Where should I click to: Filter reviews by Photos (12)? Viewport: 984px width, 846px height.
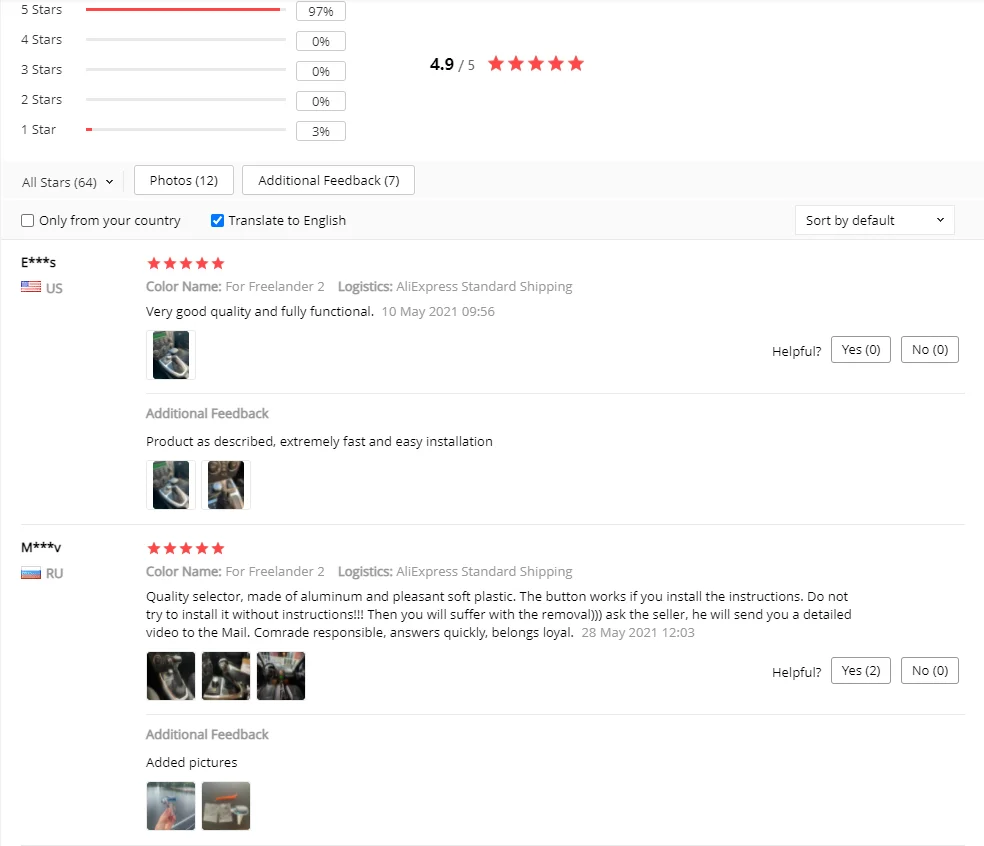[x=184, y=180]
